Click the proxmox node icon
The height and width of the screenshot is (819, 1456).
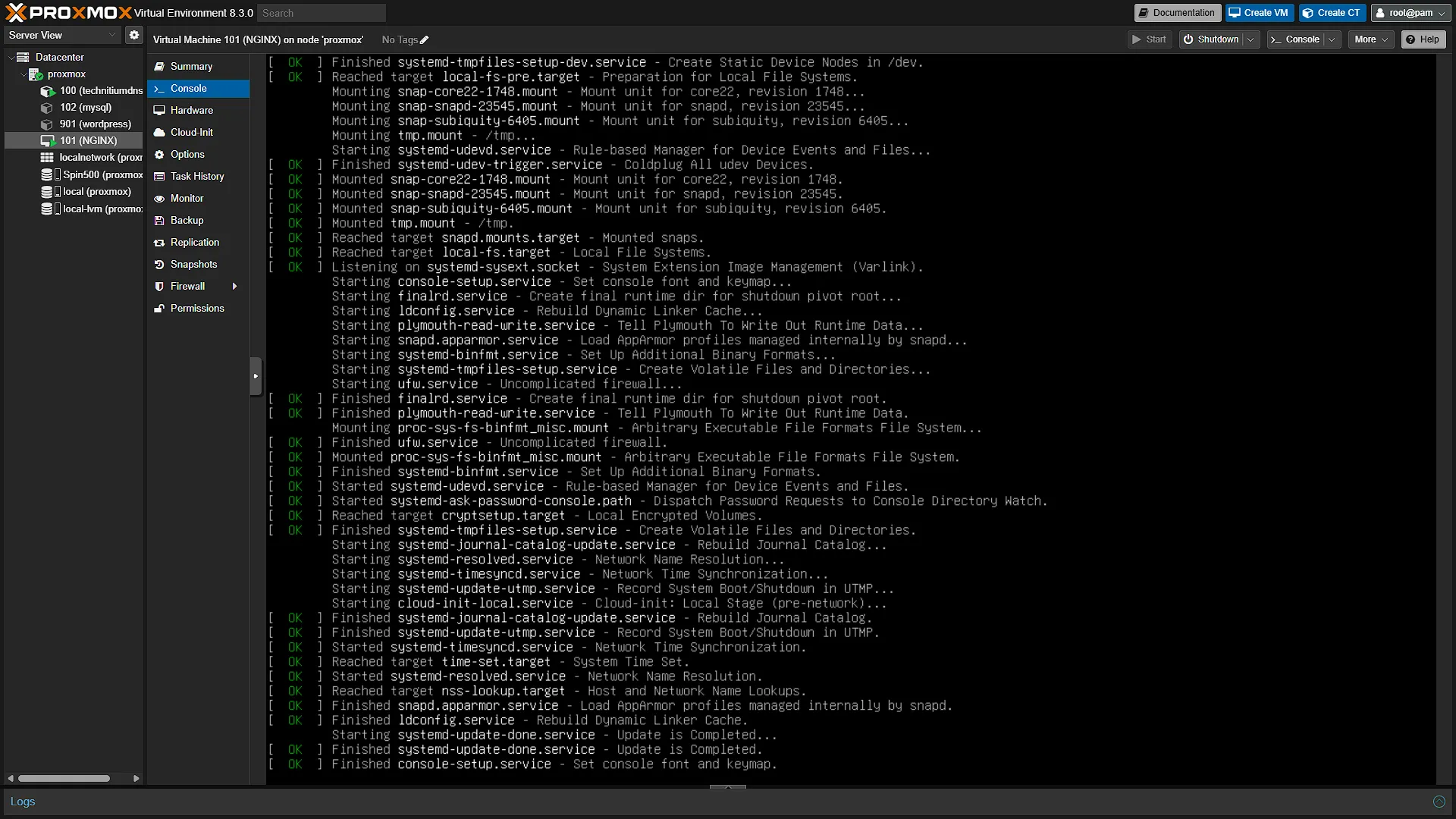click(36, 74)
